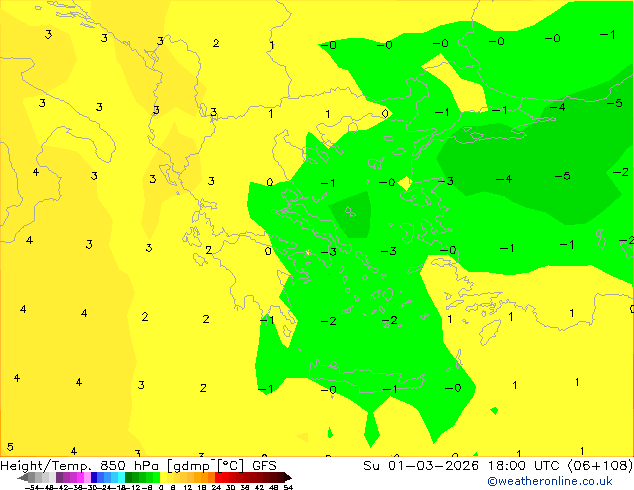Click the '(06+108)' forecast run label
Image resolution: width=634 pixels, height=490 pixels.
[600, 466]
